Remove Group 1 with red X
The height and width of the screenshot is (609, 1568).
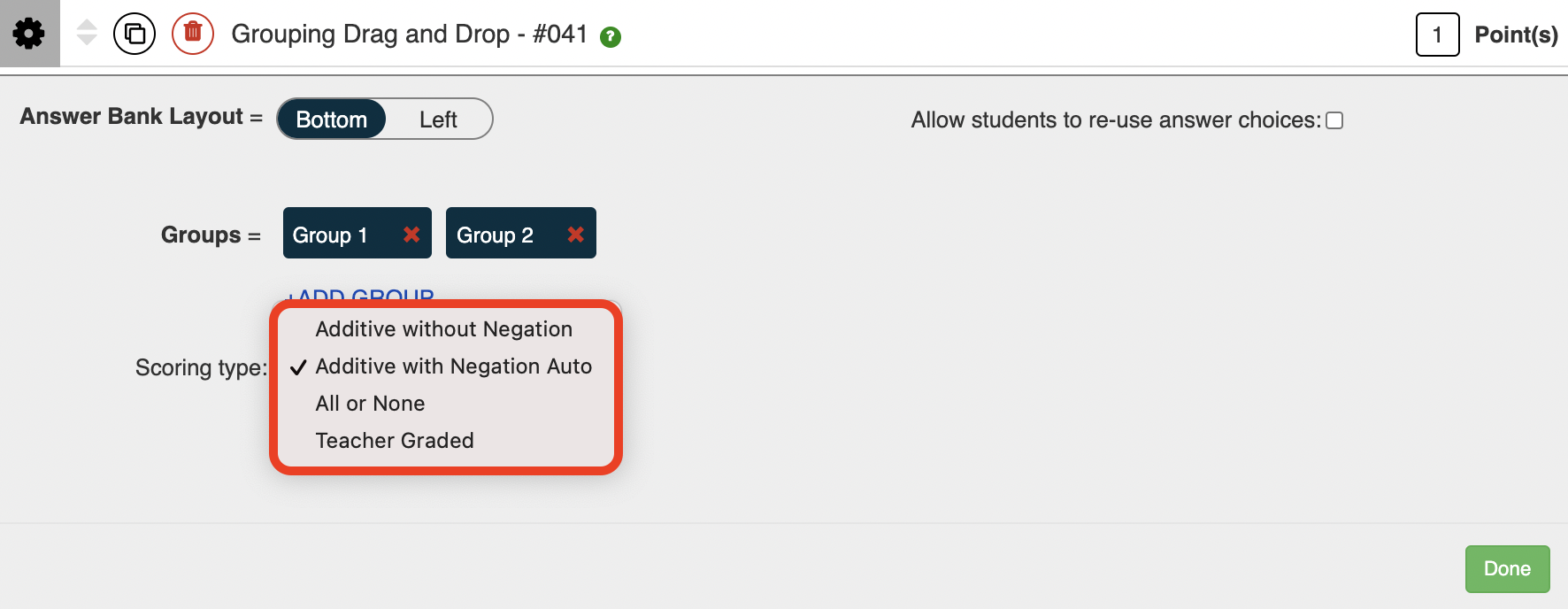(411, 234)
